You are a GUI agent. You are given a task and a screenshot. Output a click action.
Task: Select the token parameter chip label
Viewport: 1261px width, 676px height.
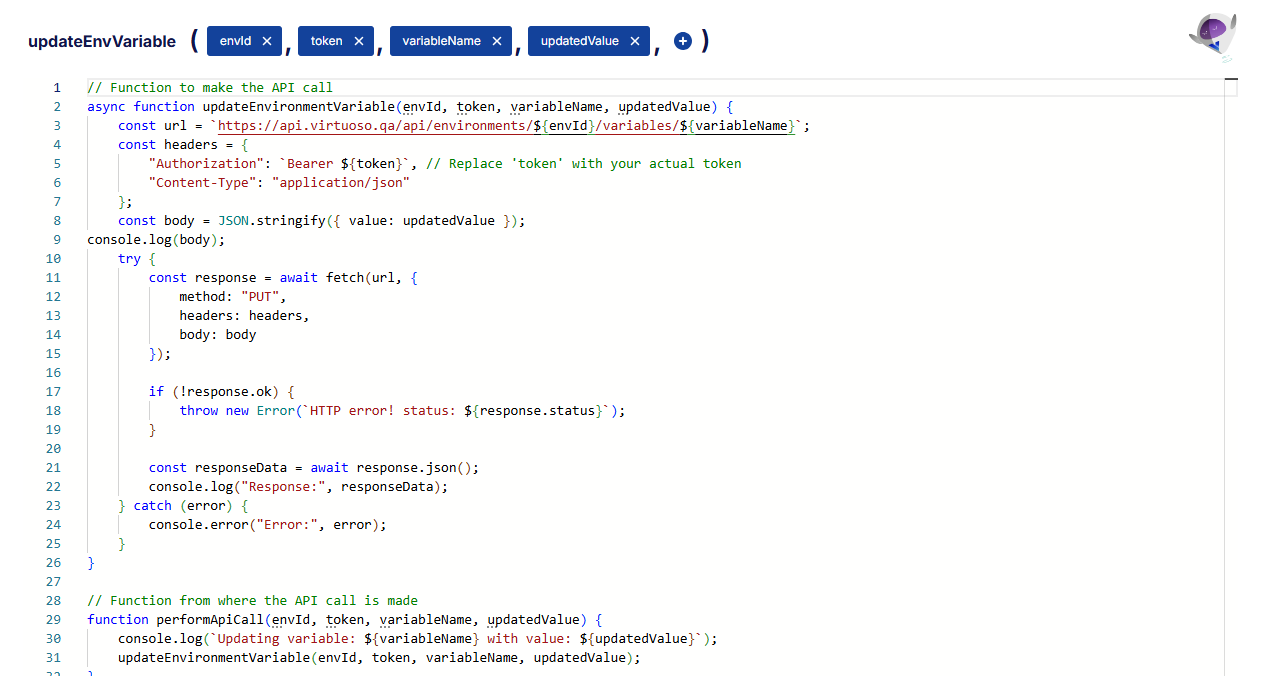pos(326,41)
